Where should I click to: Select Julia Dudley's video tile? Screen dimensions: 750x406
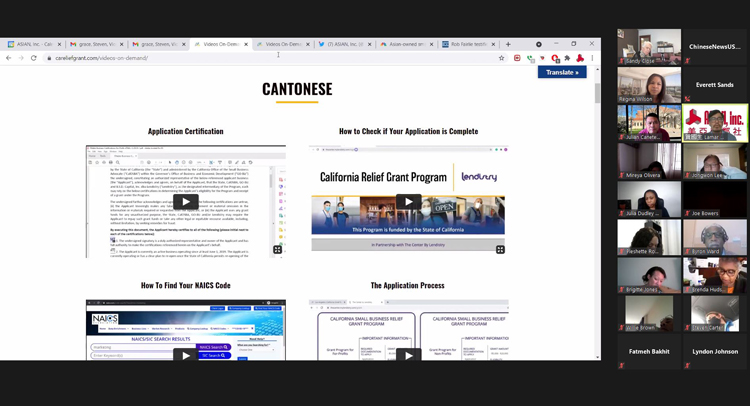[649, 199]
